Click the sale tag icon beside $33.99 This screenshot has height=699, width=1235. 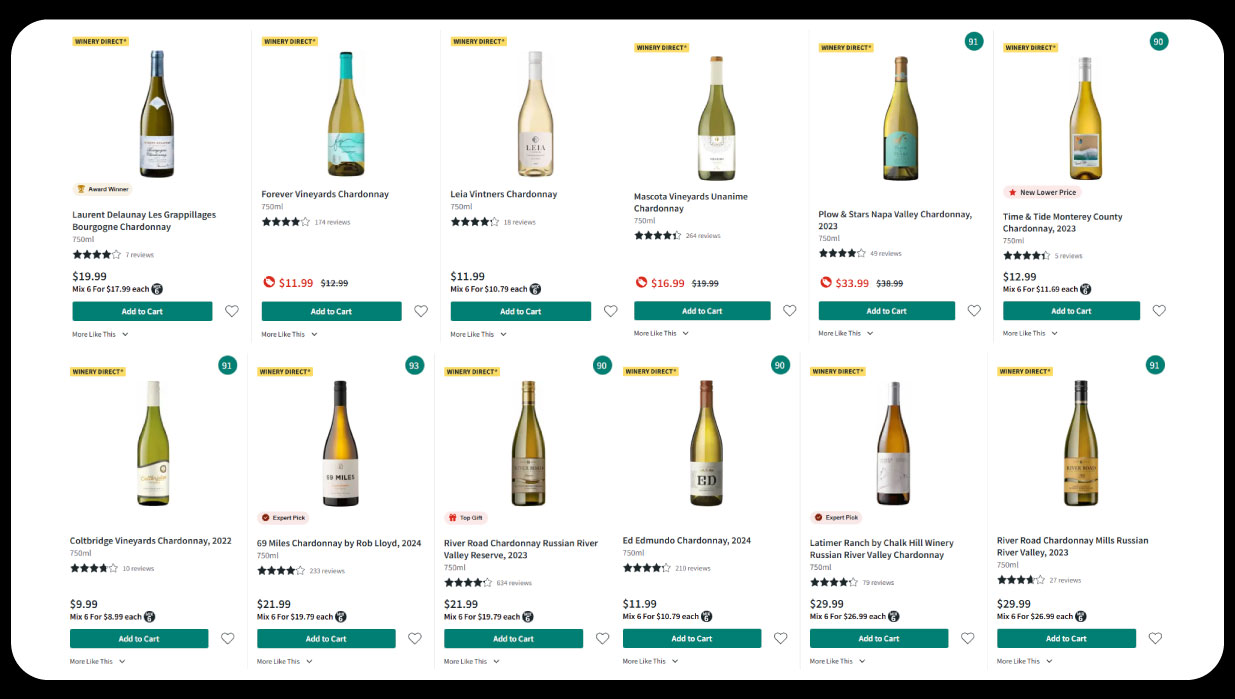tap(826, 283)
